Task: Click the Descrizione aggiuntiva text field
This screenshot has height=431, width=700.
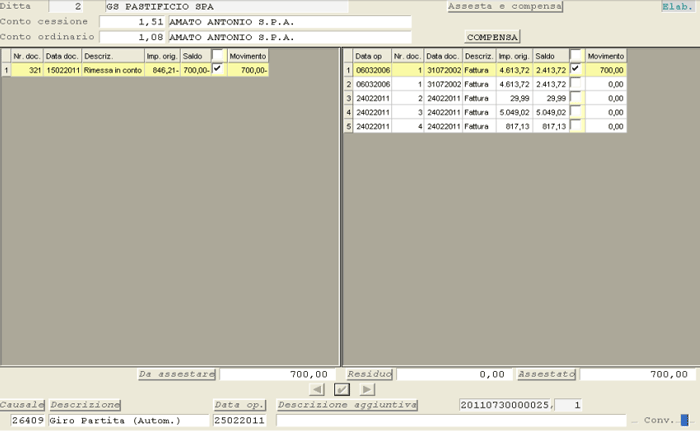Action: coord(450,421)
